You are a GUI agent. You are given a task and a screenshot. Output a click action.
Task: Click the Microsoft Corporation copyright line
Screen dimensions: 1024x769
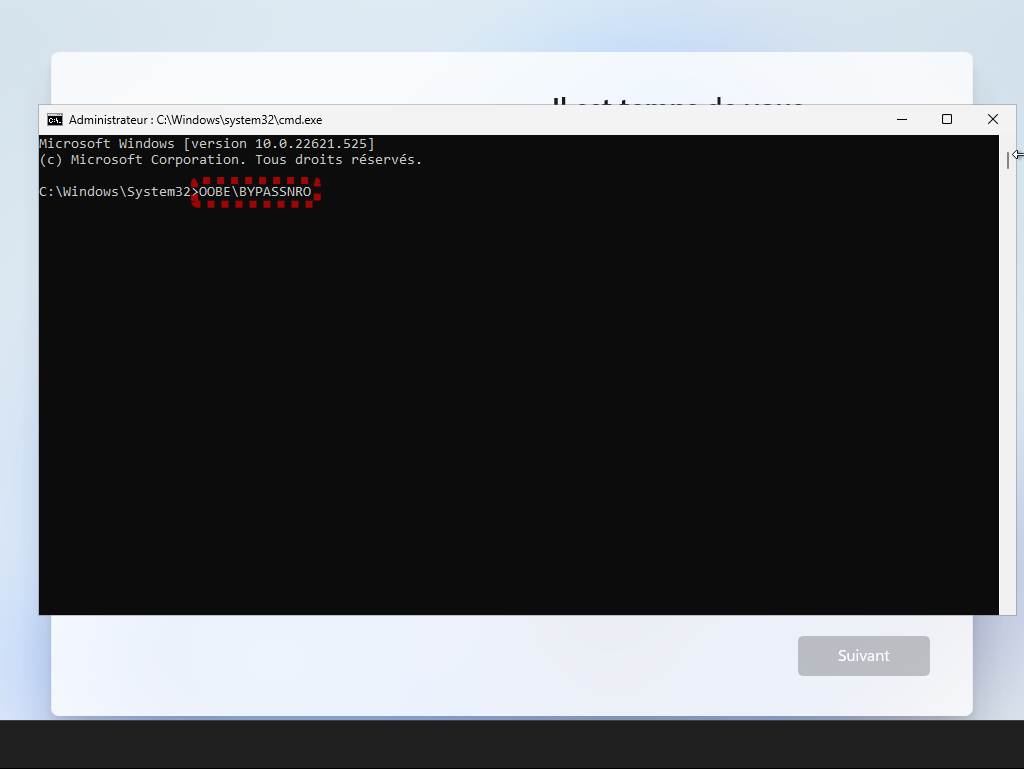(230, 159)
